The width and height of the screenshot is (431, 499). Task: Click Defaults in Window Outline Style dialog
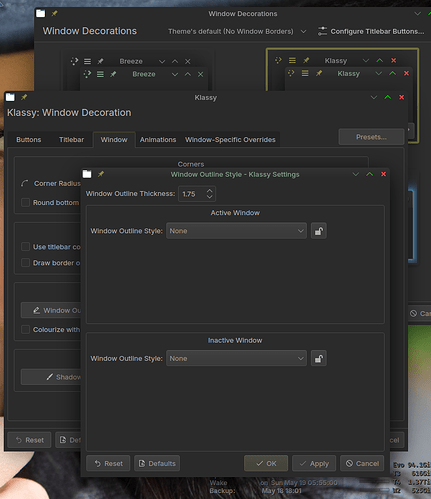point(157,463)
